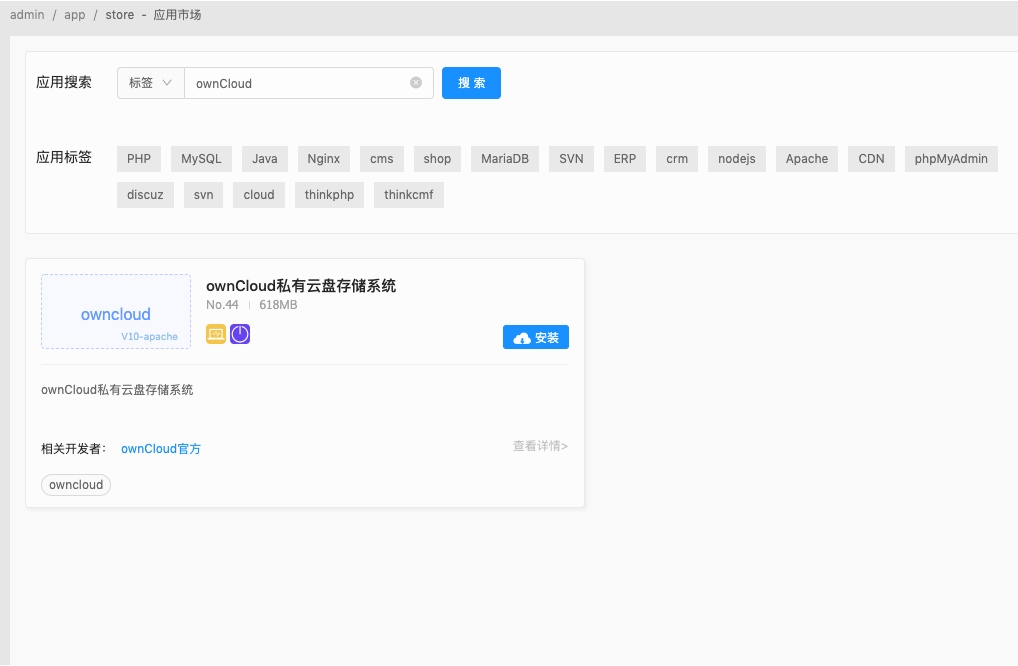Image resolution: width=1018 pixels, height=666 pixels.
Task: Filter by the MariaDB tag
Action: click(x=505, y=159)
